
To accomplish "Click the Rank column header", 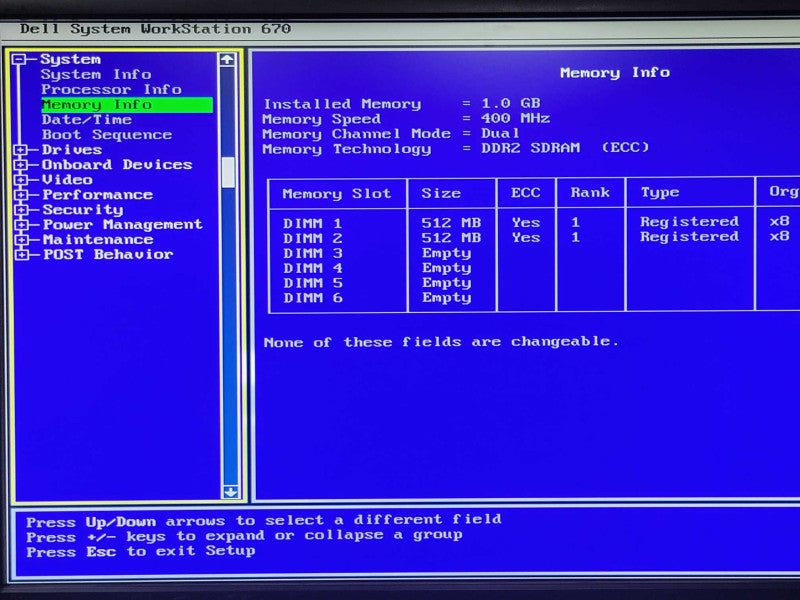I will point(590,193).
